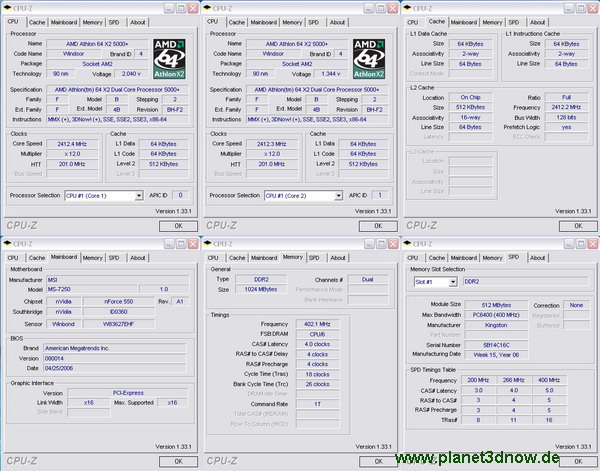This screenshot has height=471, width=600.
Task: Open the Slot #1 memory slot dropdown
Action: click(x=453, y=282)
